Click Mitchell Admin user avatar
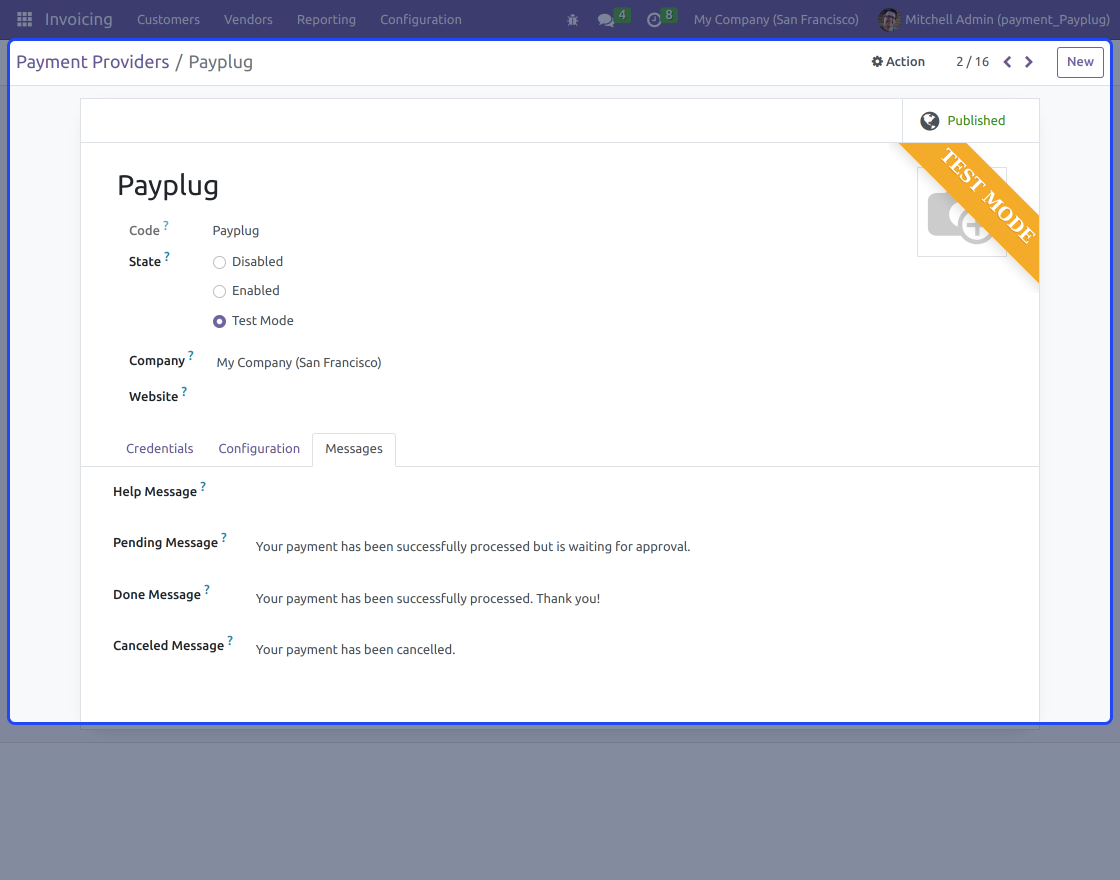Image resolution: width=1120 pixels, height=880 pixels. [x=889, y=19]
